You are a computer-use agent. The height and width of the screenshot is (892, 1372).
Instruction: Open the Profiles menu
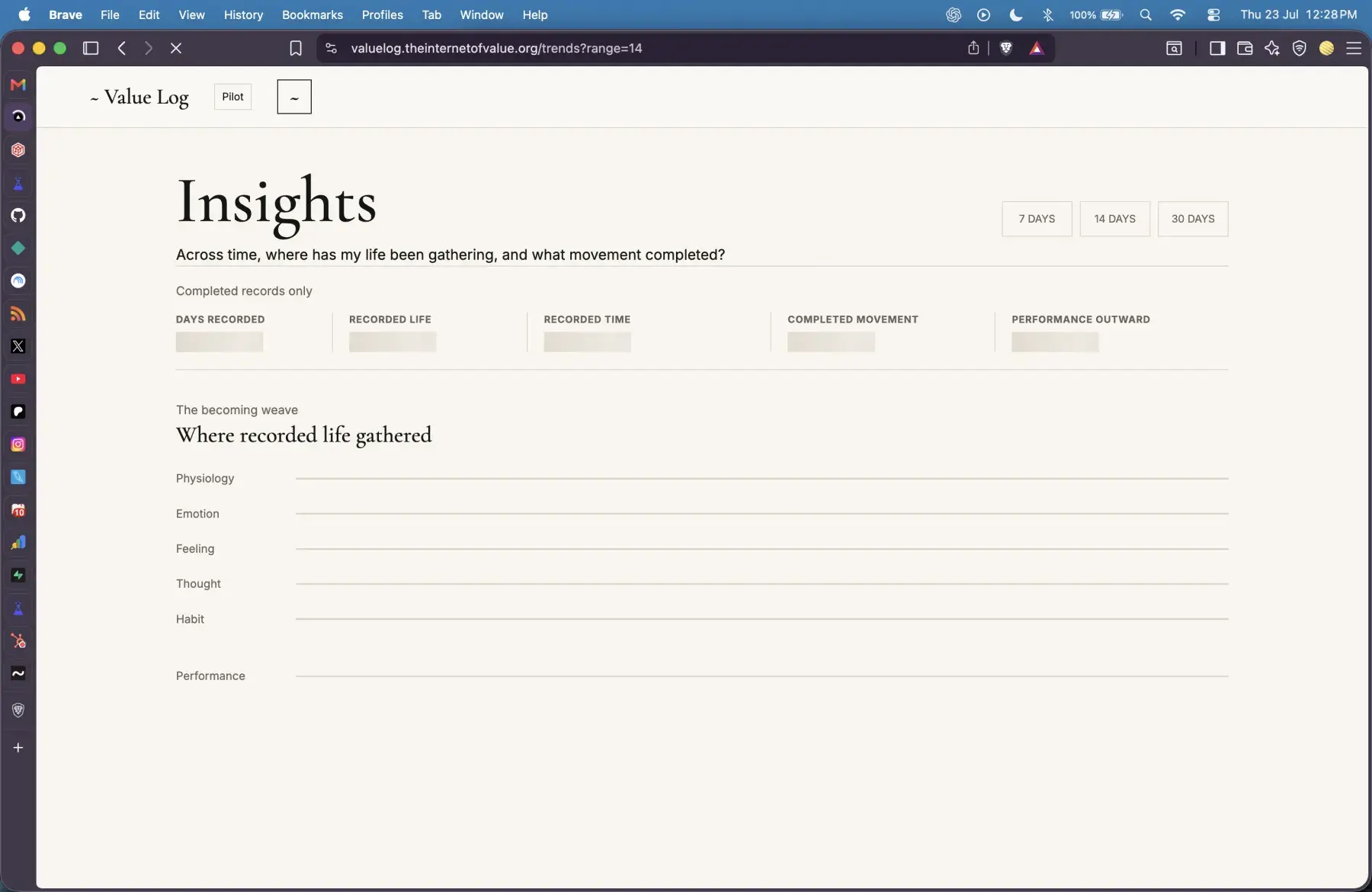[383, 14]
